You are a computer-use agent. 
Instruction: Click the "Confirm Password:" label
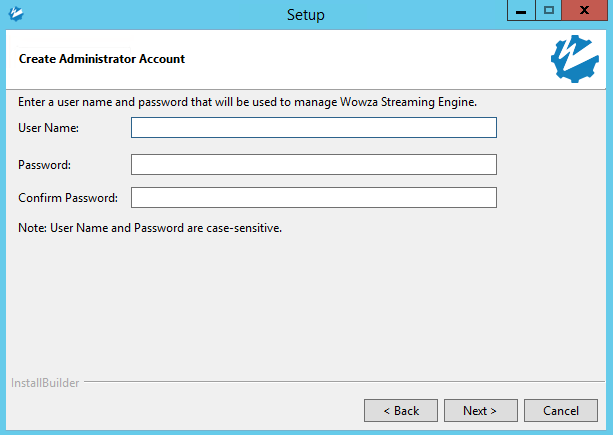[68, 197]
